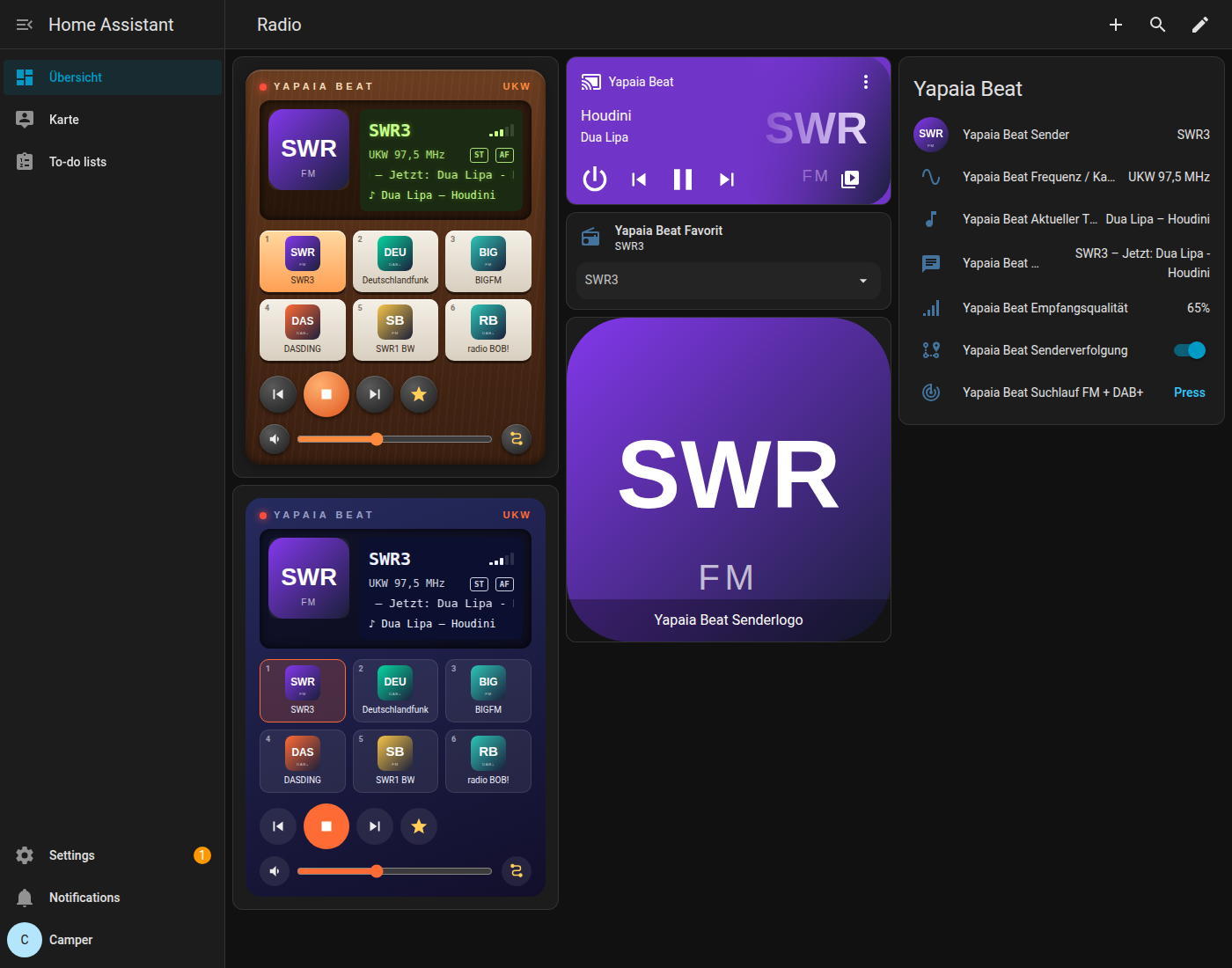Add a new item with the plus icon
Viewport: 1232px width, 968px height.
coord(1116,25)
